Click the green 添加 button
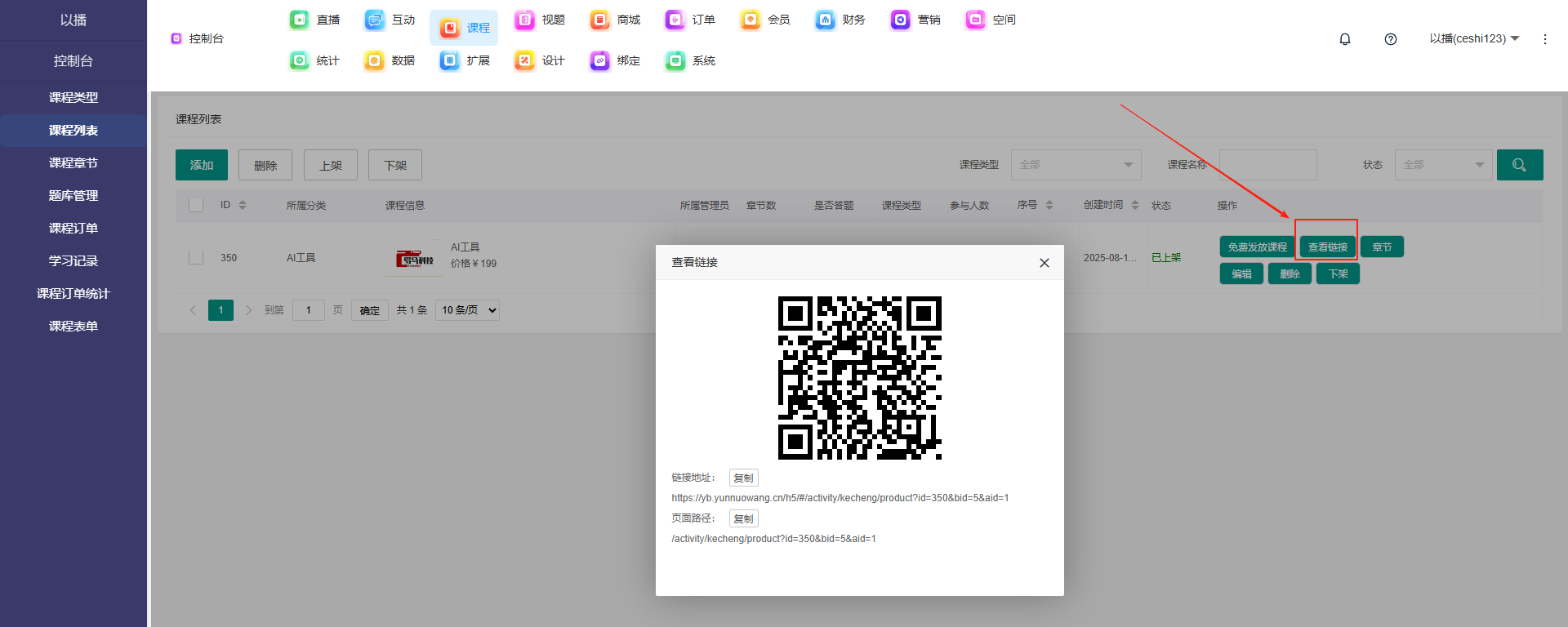The height and width of the screenshot is (627, 1568). click(x=202, y=165)
